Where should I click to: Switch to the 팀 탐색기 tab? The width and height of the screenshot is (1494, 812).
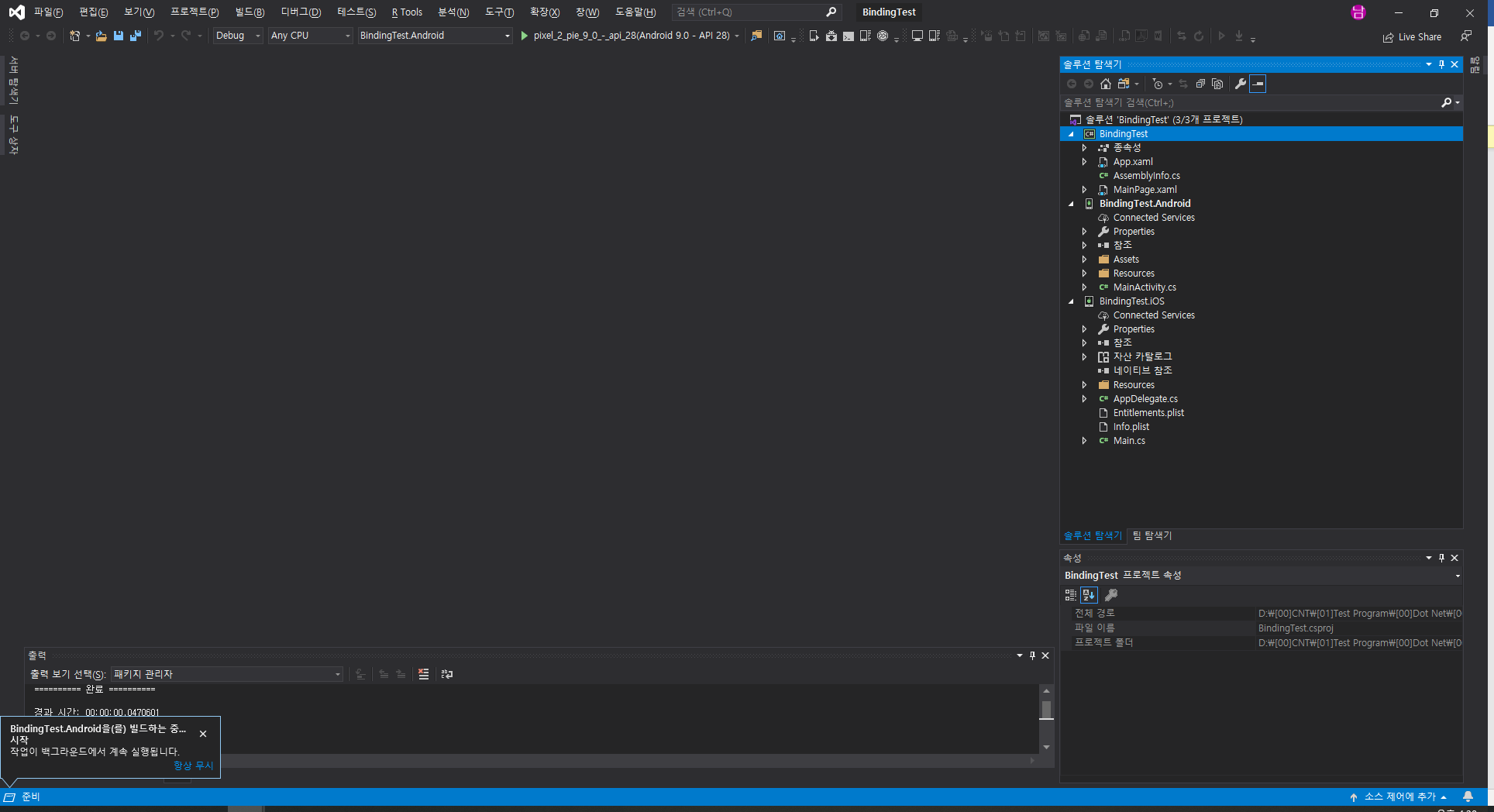pos(1151,535)
